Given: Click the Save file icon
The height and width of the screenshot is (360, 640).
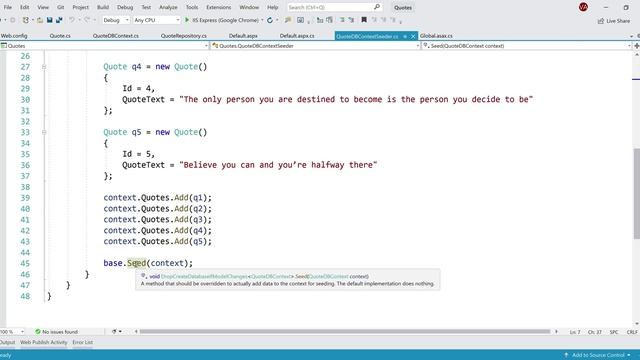Looking at the screenshot, I should click(49, 20).
